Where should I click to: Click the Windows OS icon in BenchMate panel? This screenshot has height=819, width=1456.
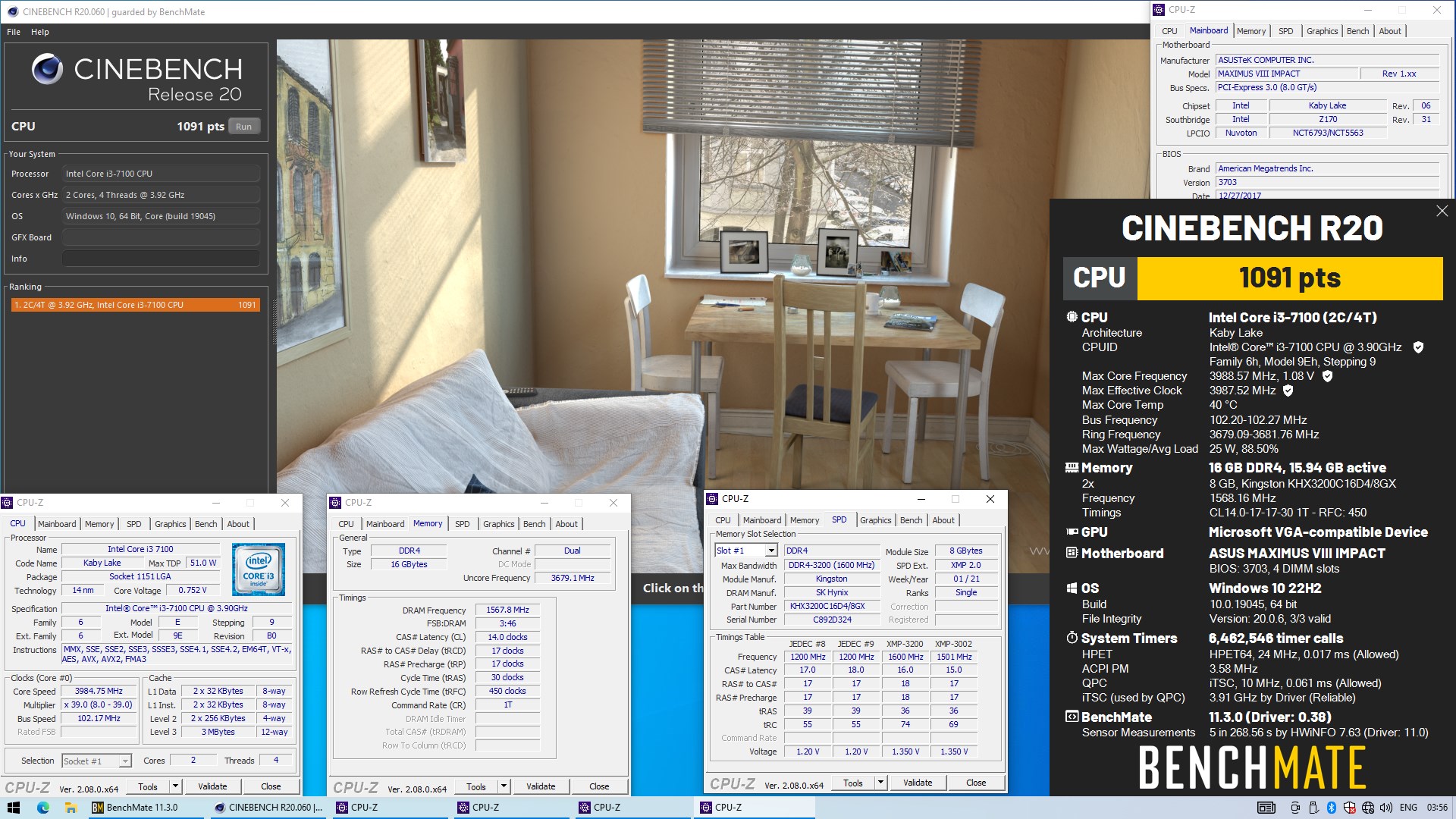[1072, 588]
